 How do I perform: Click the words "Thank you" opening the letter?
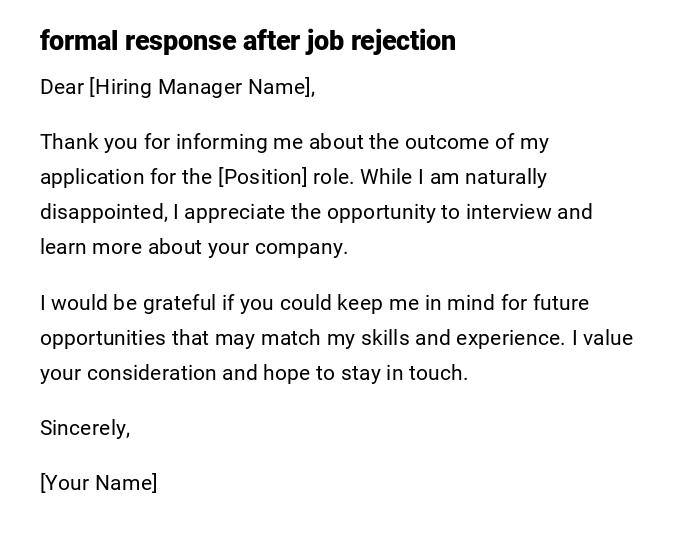pyautogui.click(x=88, y=142)
